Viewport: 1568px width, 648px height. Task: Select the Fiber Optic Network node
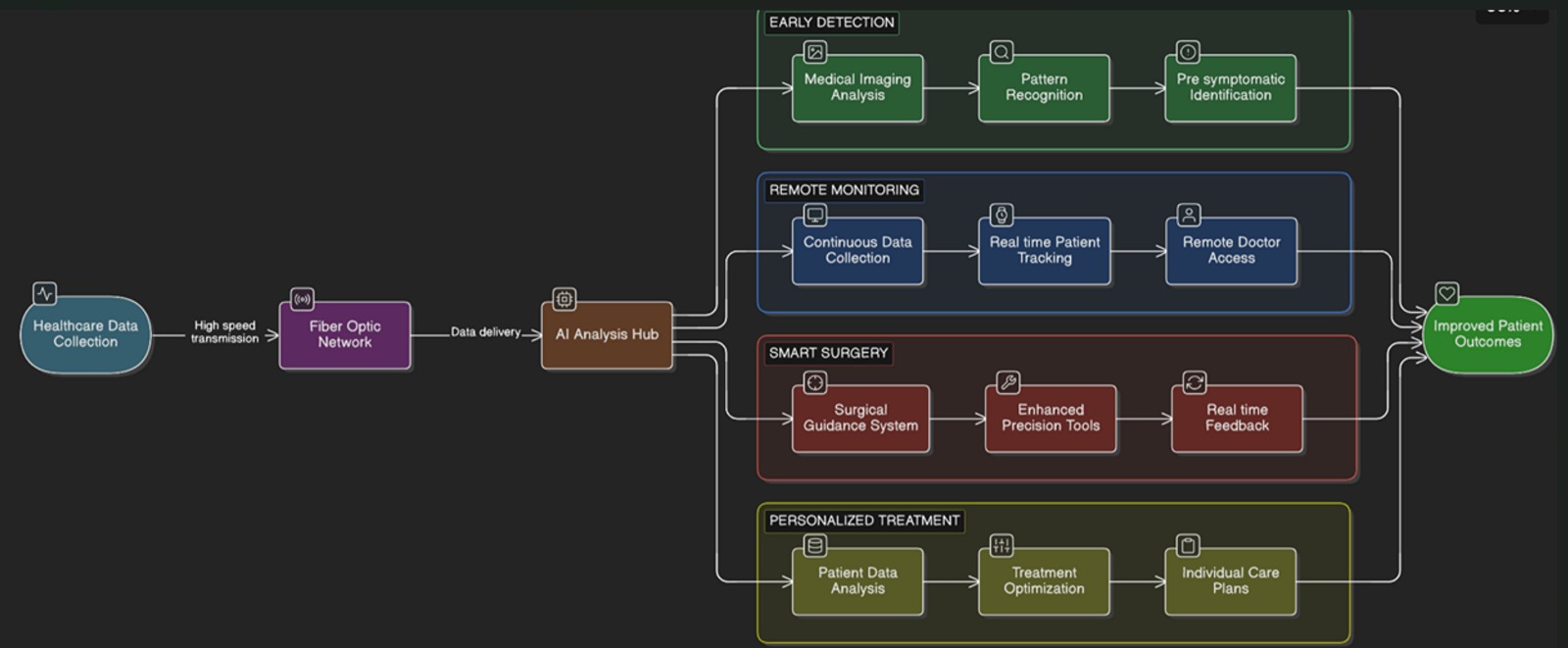[345, 335]
